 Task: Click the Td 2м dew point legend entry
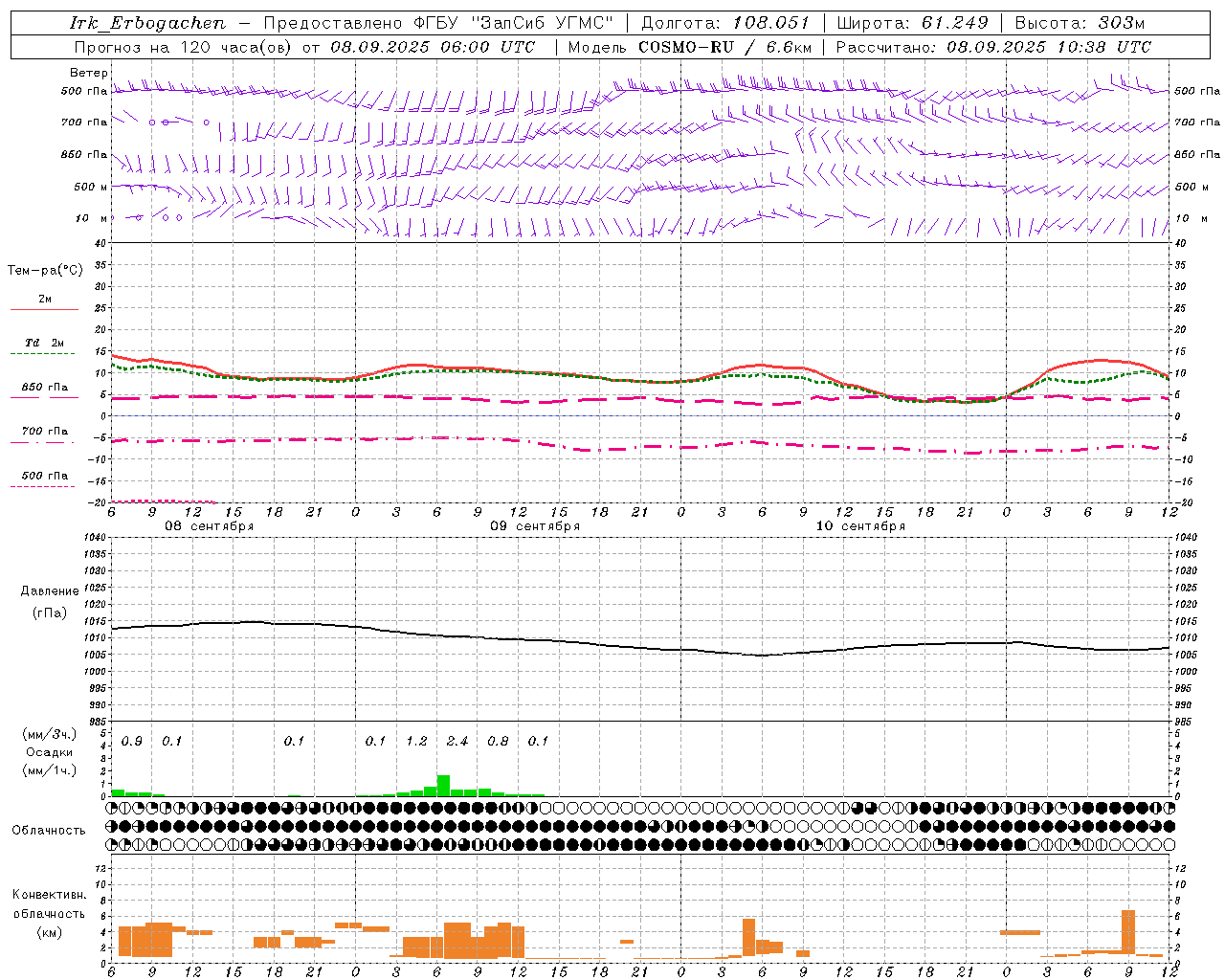coord(45,343)
